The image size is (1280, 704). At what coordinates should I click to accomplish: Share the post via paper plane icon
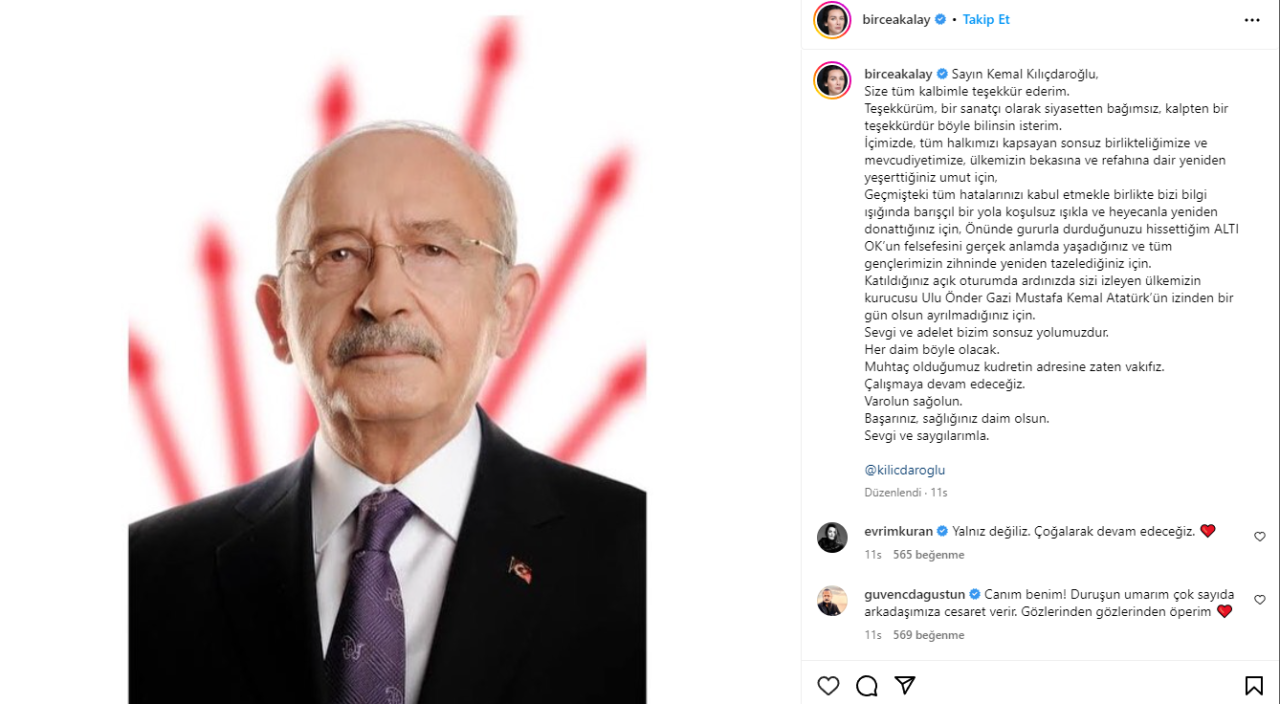click(905, 685)
